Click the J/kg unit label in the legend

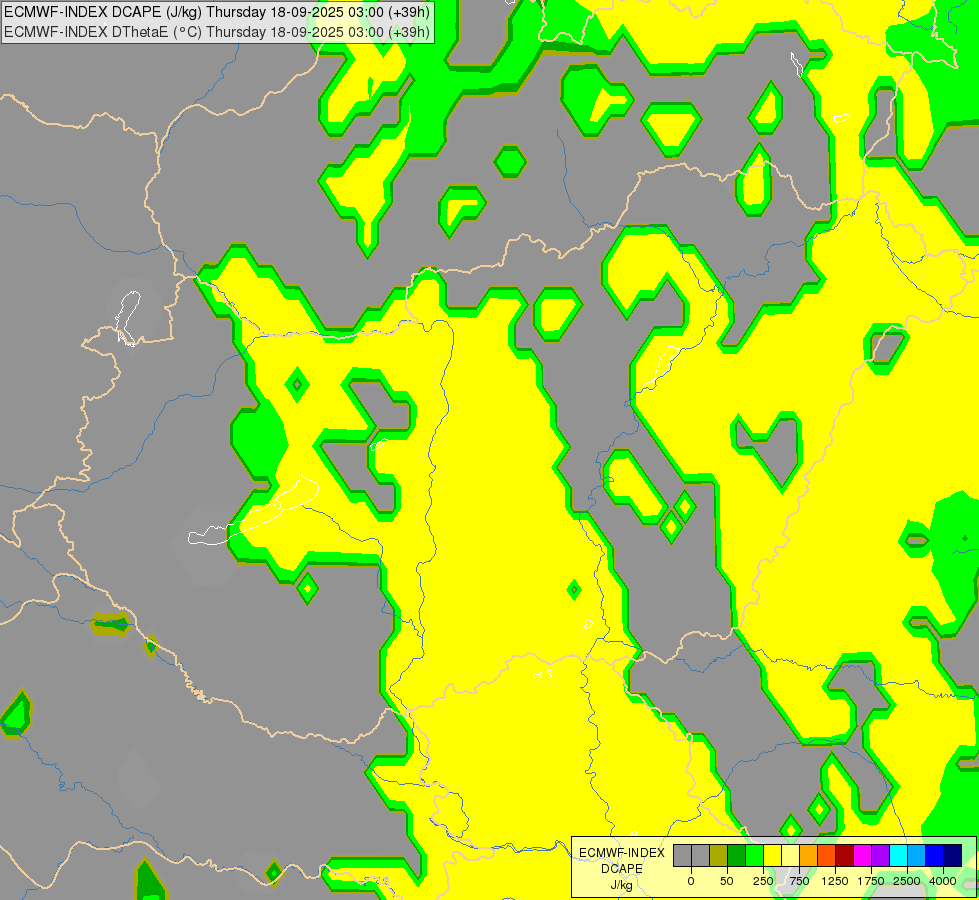tap(622, 886)
